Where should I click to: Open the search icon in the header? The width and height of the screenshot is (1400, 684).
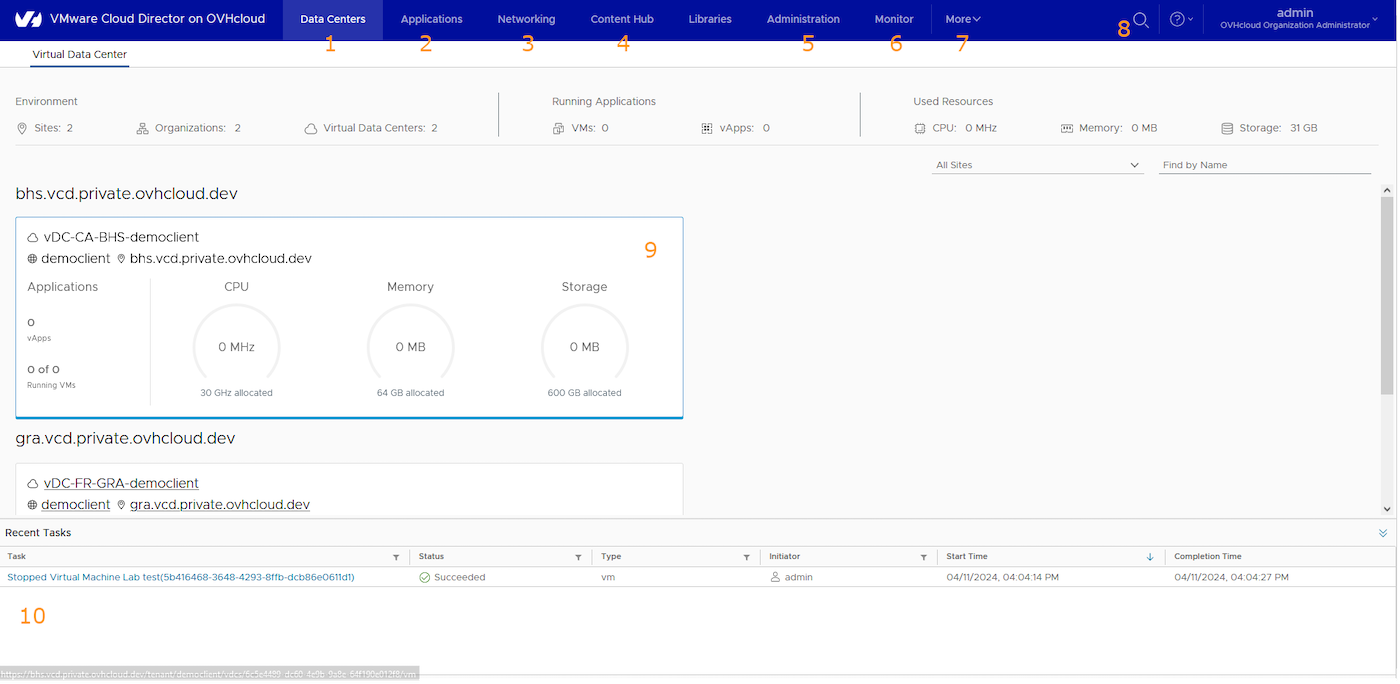pos(1140,19)
